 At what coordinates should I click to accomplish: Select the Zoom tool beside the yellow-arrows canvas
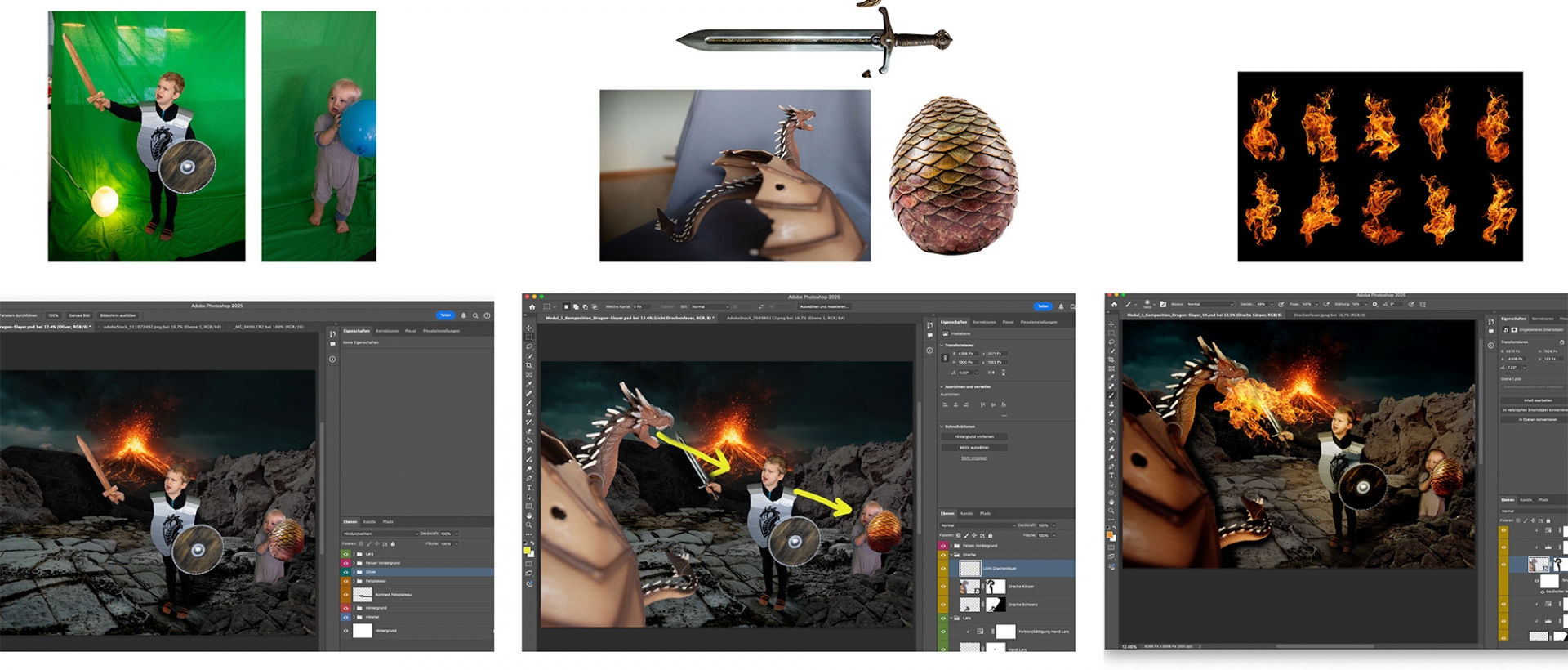[x=529, y=525]
